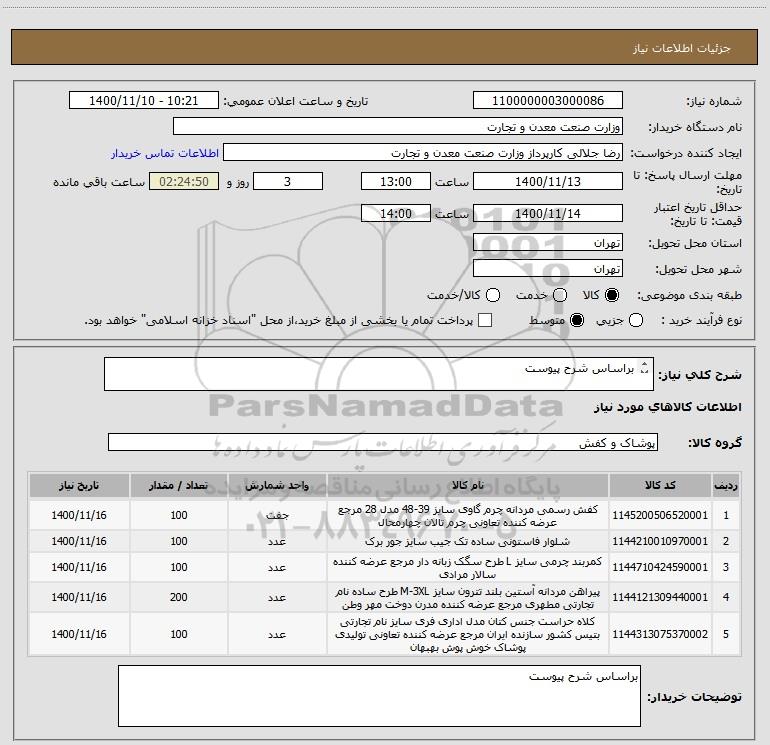Toggle the اسناد خزانه اسلامی payment checkbox
This screenshot has height=745, width=770.
pyautogui.click(x=485, y=320)
